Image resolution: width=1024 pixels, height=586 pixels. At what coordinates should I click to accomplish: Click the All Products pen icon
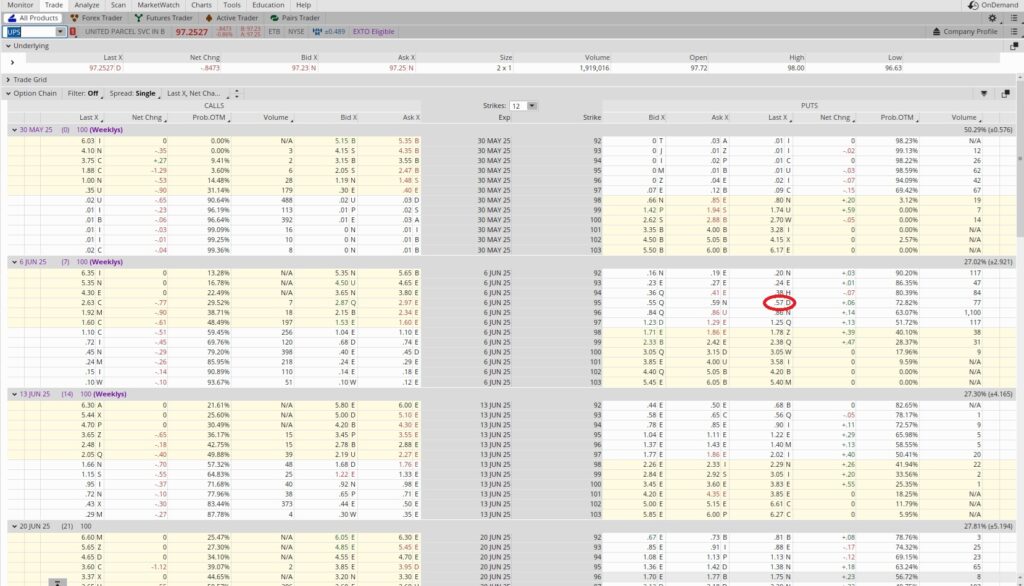(x=11, y=18)
